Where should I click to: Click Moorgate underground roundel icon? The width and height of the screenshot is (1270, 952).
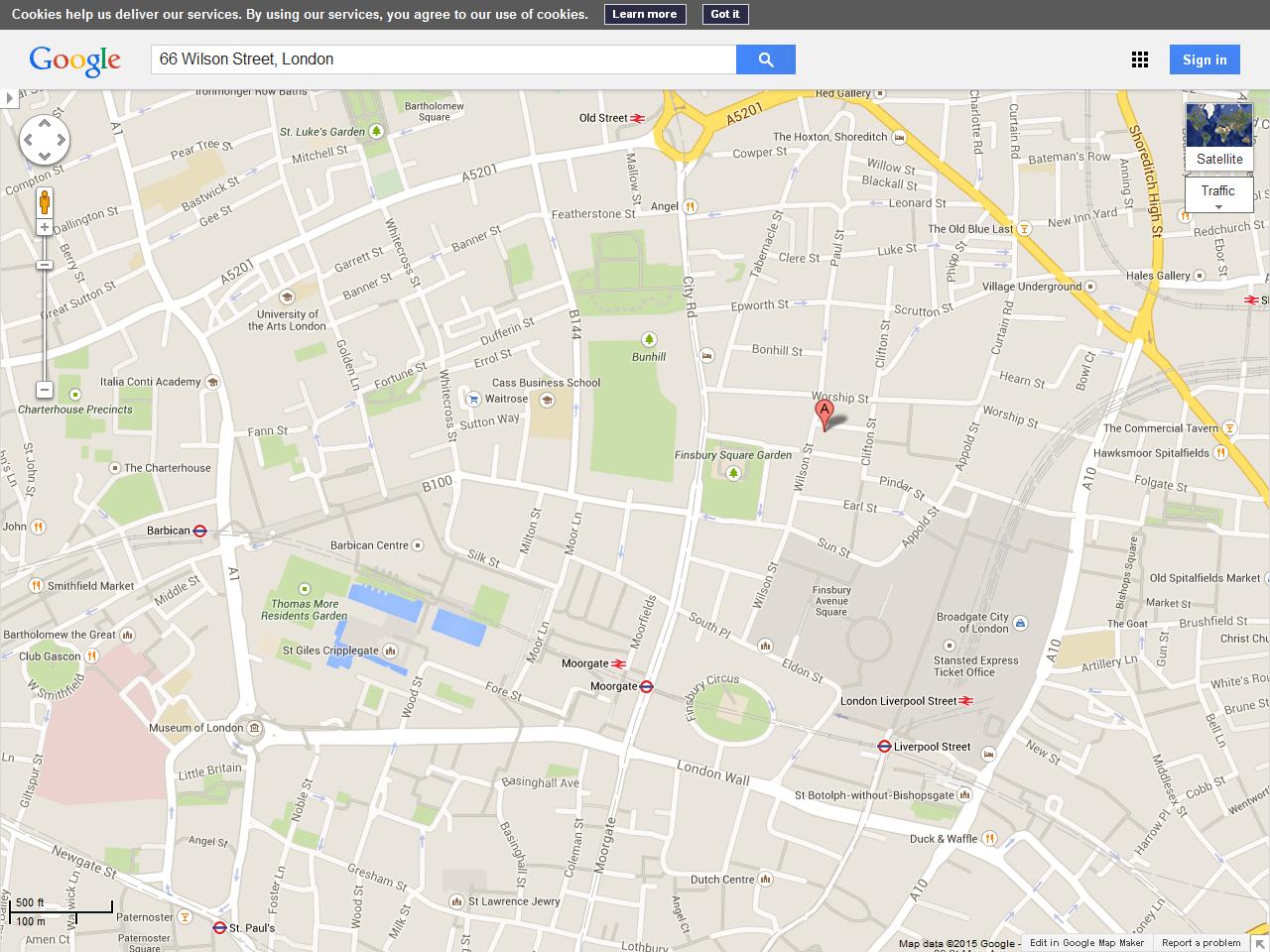[x=646, y=686]
